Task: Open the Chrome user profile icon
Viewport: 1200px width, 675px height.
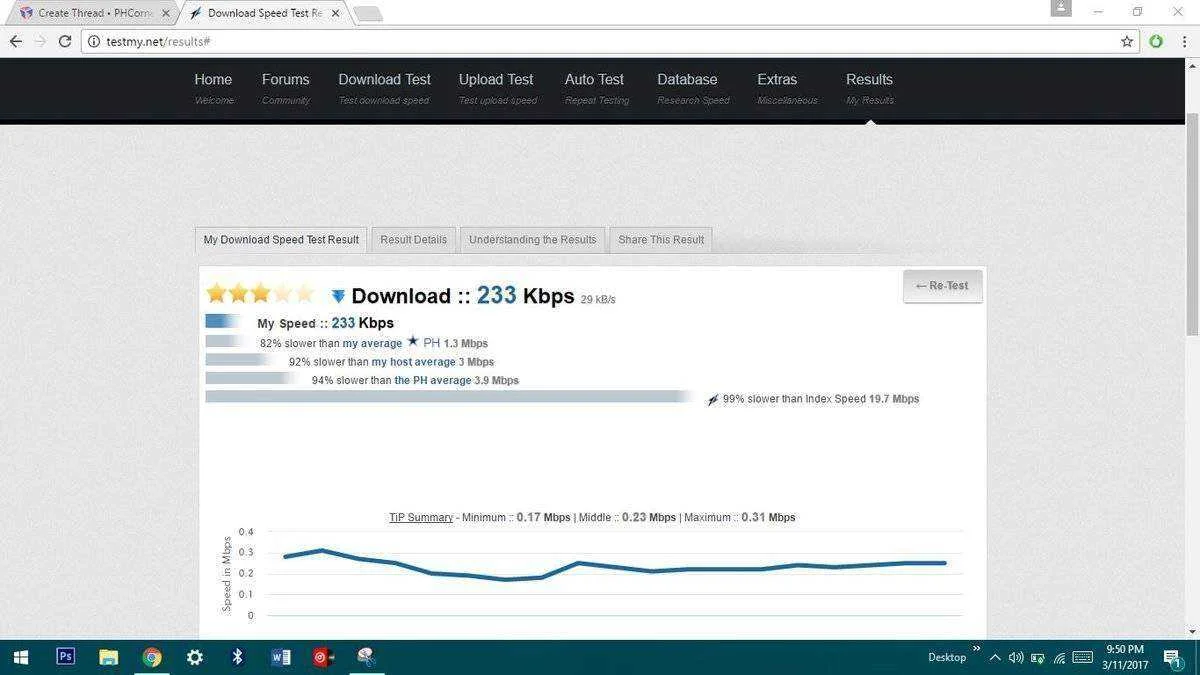Action: pyautogui.click(x=1061, y=8)
